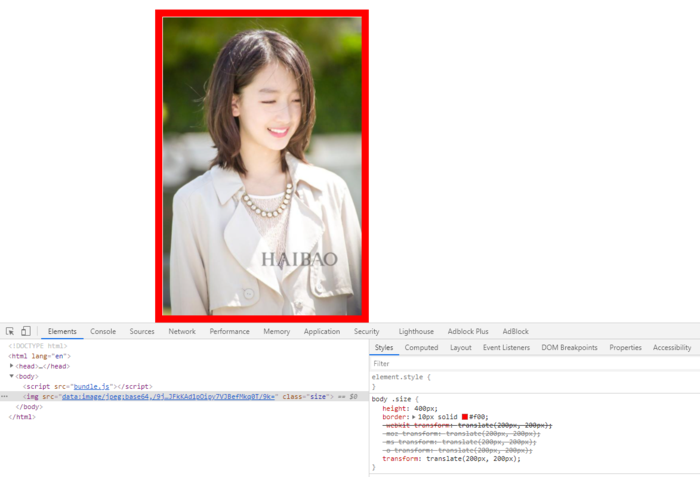Switch to the Computed sidebar tab
This screenshot has width=700, height=477.
click(x=421, y=347)
